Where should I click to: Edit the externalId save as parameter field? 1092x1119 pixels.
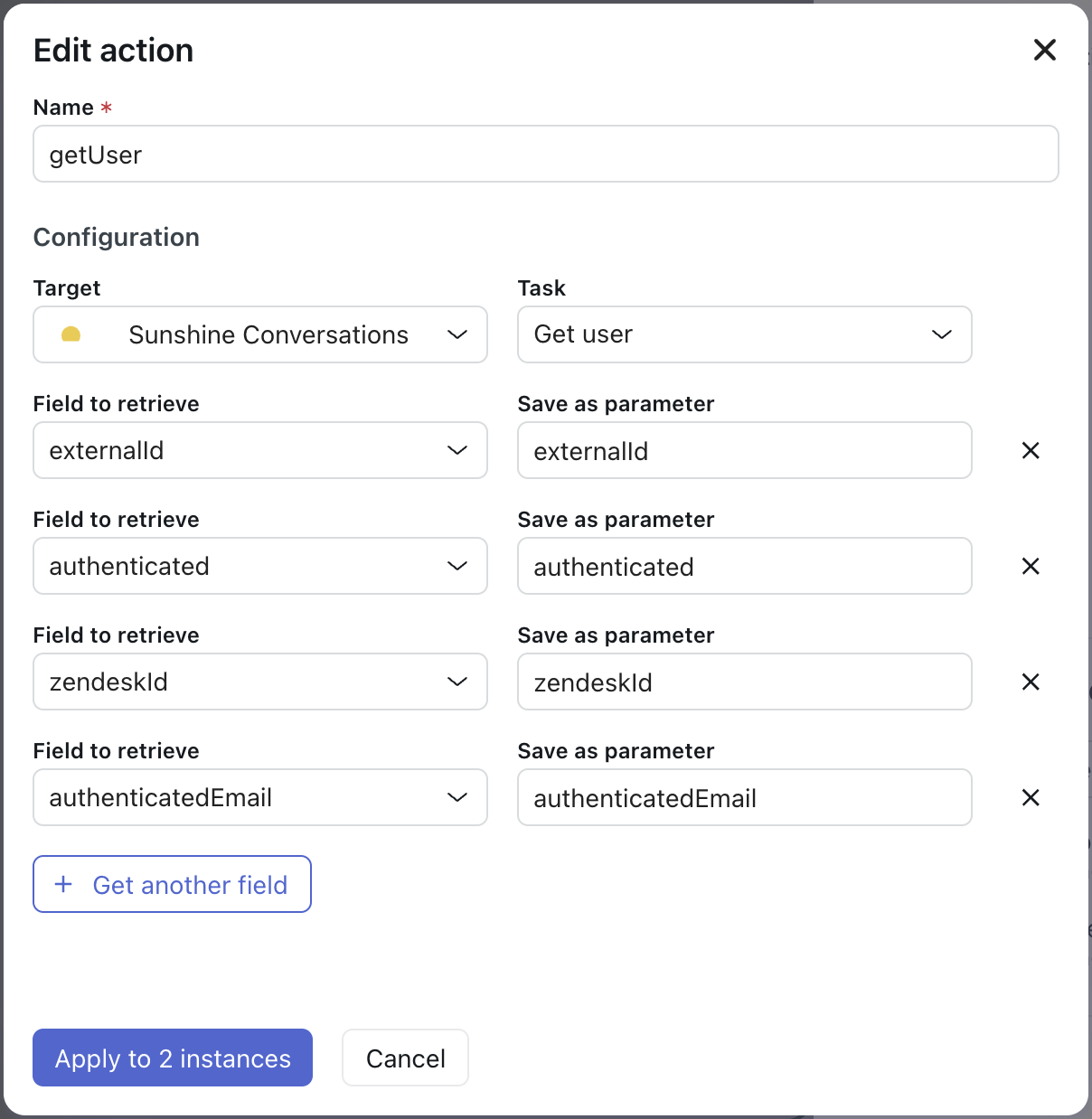744,450
